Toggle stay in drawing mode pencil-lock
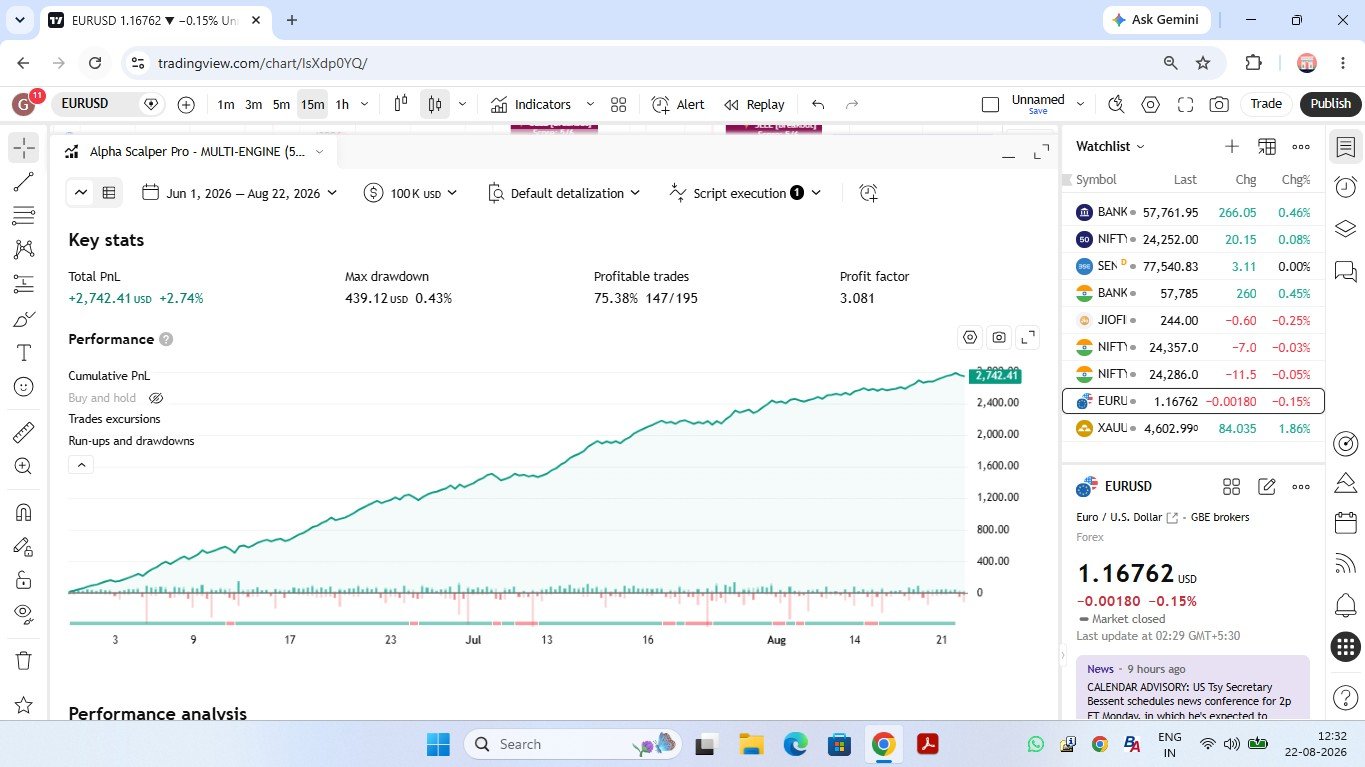1365x767 pixels. (24, 546)
